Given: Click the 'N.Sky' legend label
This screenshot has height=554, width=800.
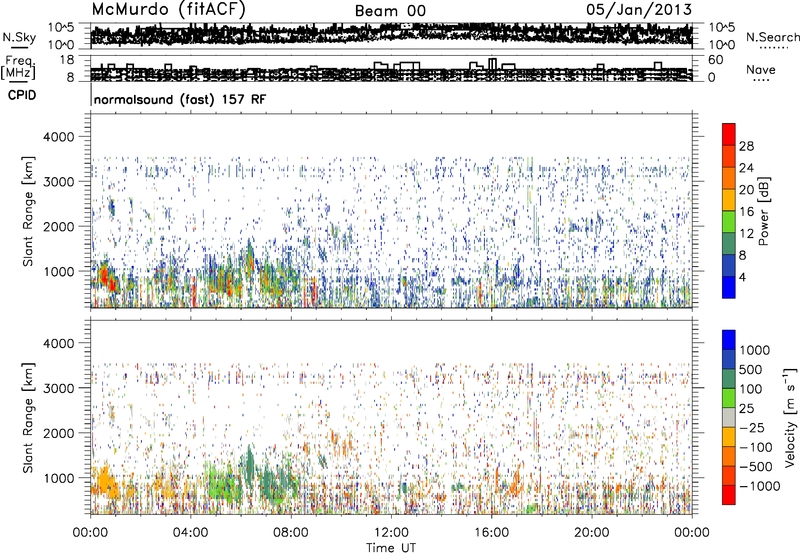Looking at the screenshot, I should [x=19, y=37].
